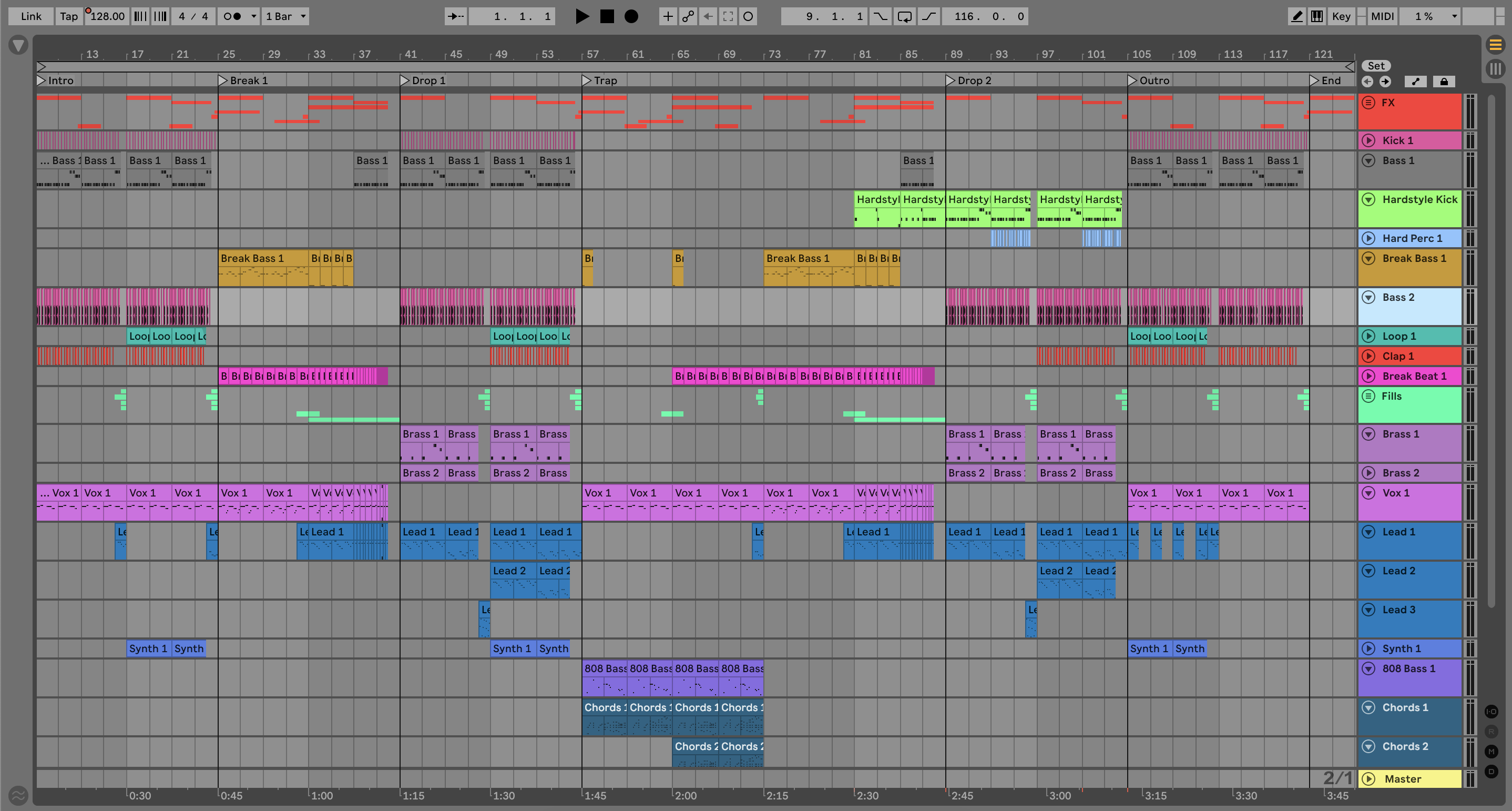Toggle the metronome button
The image size is (1512, 811).
pyautogui.click(x=232, y=16)
